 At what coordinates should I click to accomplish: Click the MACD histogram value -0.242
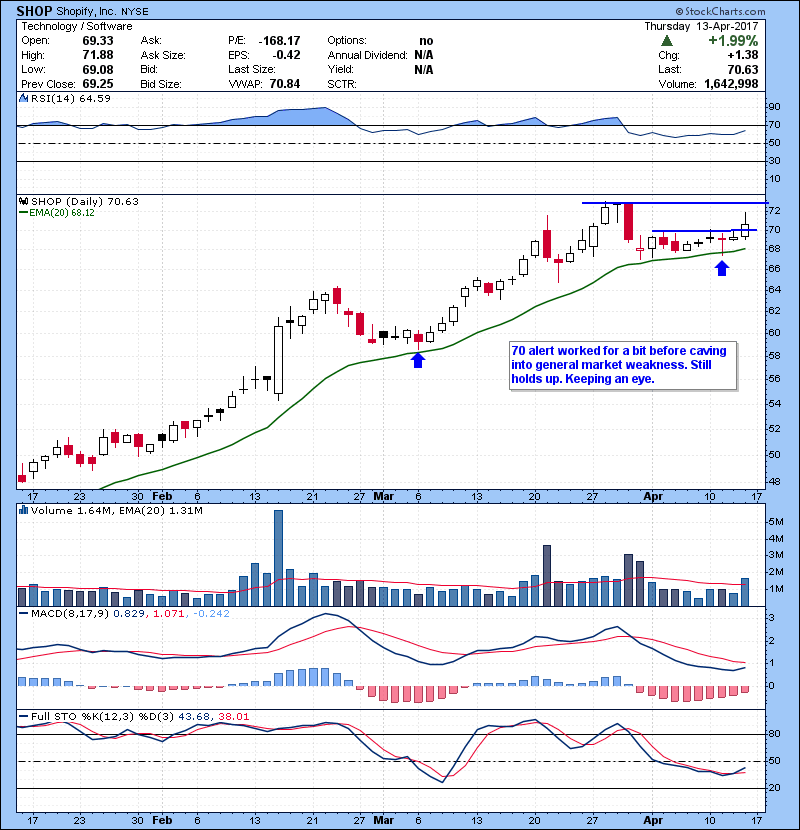pos(212,614)
